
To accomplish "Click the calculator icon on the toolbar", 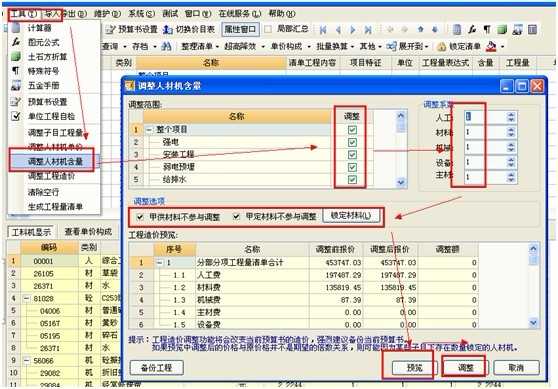I will (457, 30).
